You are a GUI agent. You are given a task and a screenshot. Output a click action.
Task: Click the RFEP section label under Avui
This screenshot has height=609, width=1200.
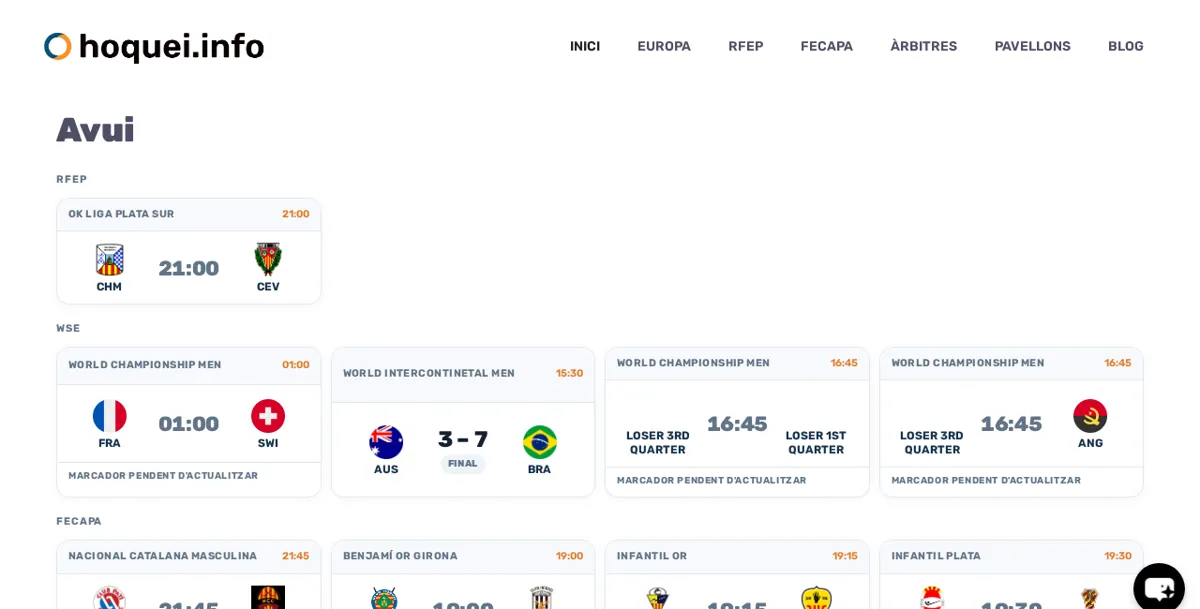[72, 179]
